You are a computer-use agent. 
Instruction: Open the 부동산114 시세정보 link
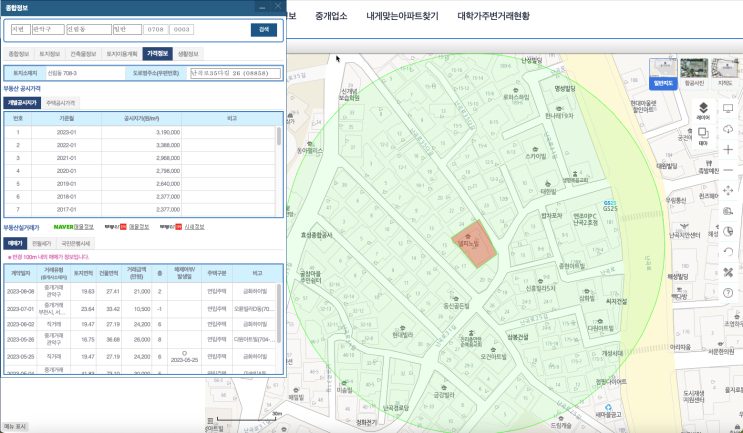click(x=182, y=227)
